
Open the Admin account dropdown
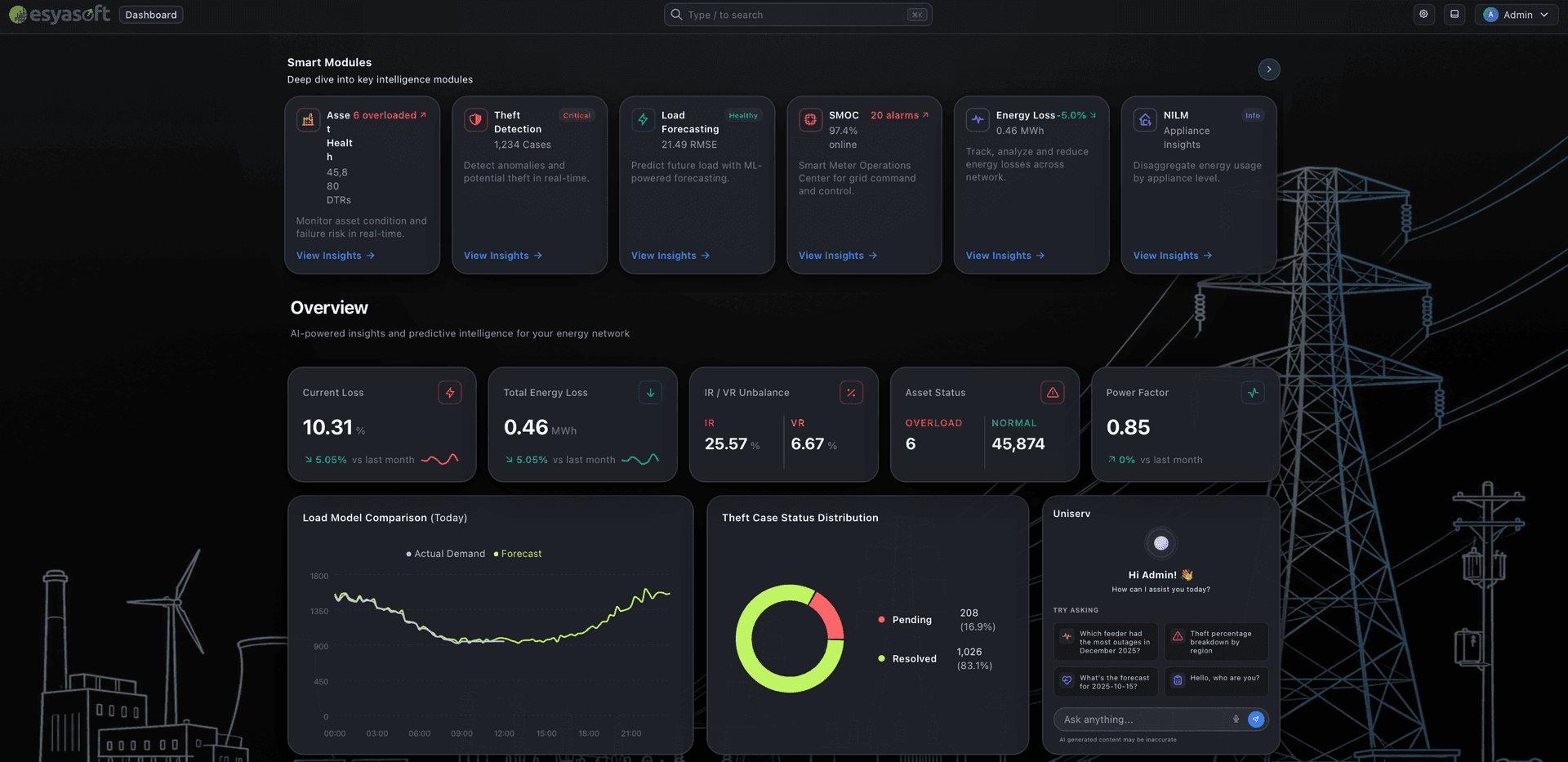click(x=1516, y=15)
